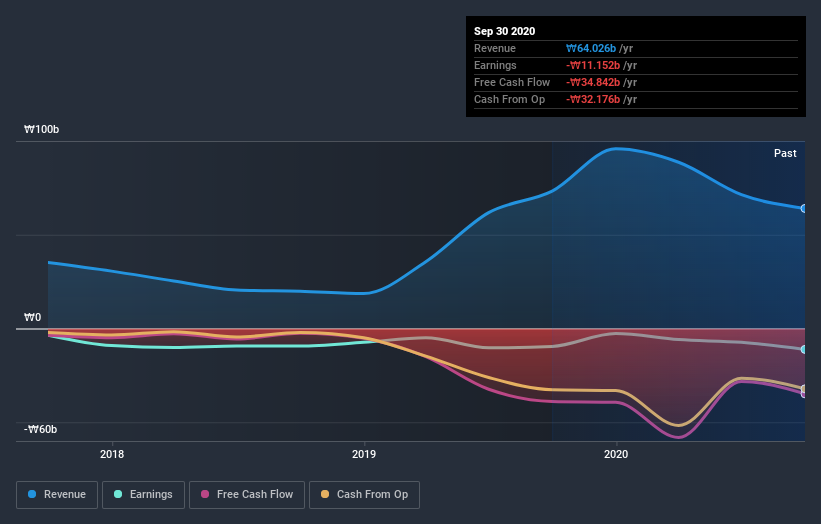The width and height of the screenshot is (821, 524).
Task: Click the Earnings label in the tooltip
Action: pos(495,65)
